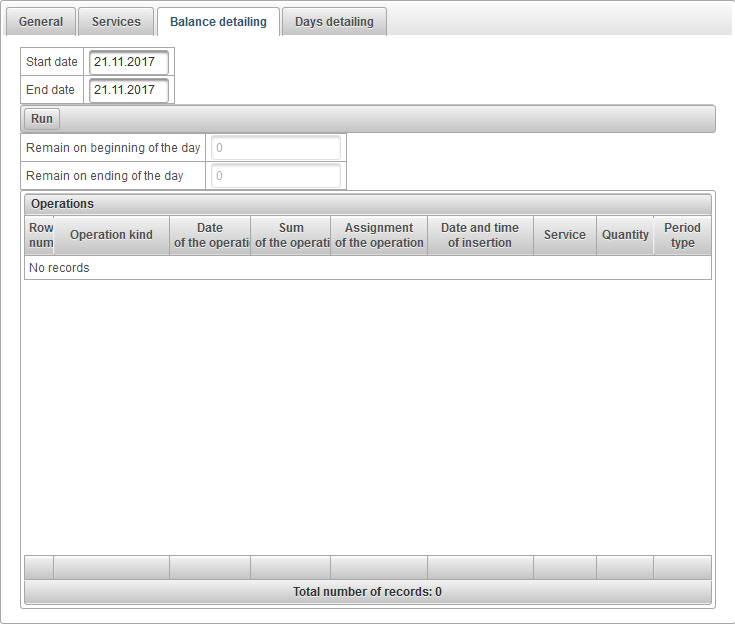The height and width of the screenshot is (625, 735).
Task: Click Date and time of insertion header
Action: pyautogui.click(x=480, y=235)
